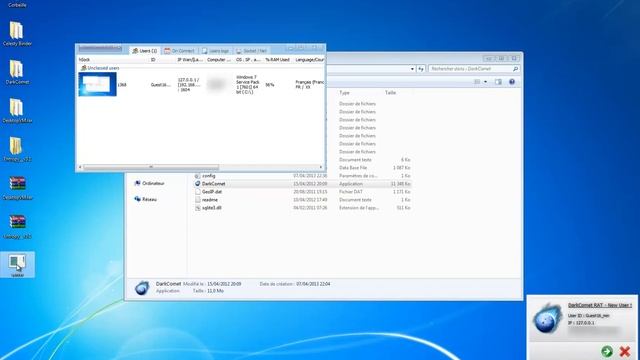Toggle the Explorer preview pane icon
The width and height of the screenshot is (640, 360).
pyautogui.click(x=498, y=82)
